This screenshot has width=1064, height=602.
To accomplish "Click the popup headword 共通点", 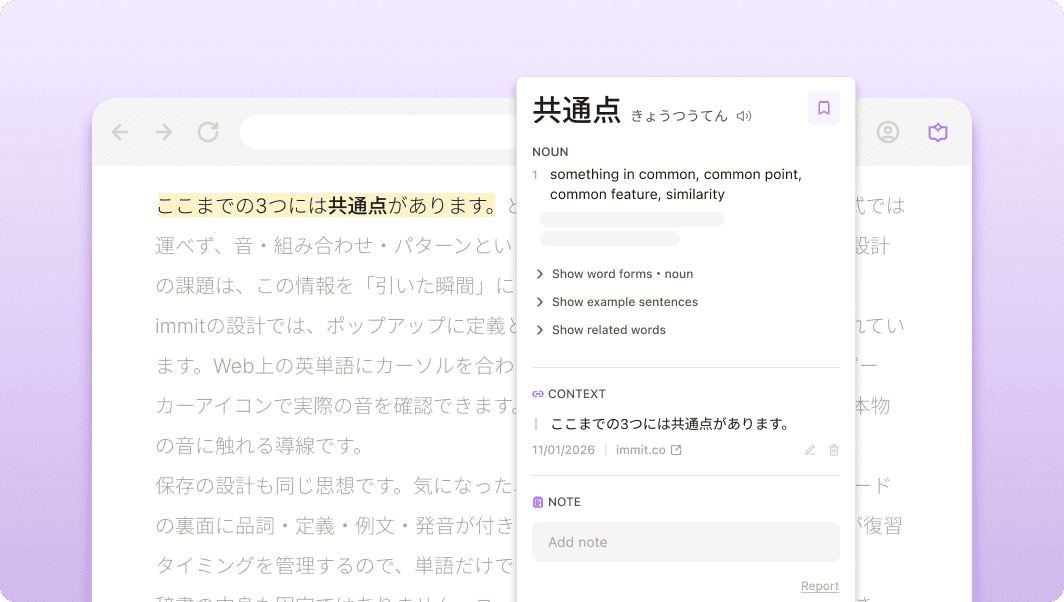I will coord(577,110).
